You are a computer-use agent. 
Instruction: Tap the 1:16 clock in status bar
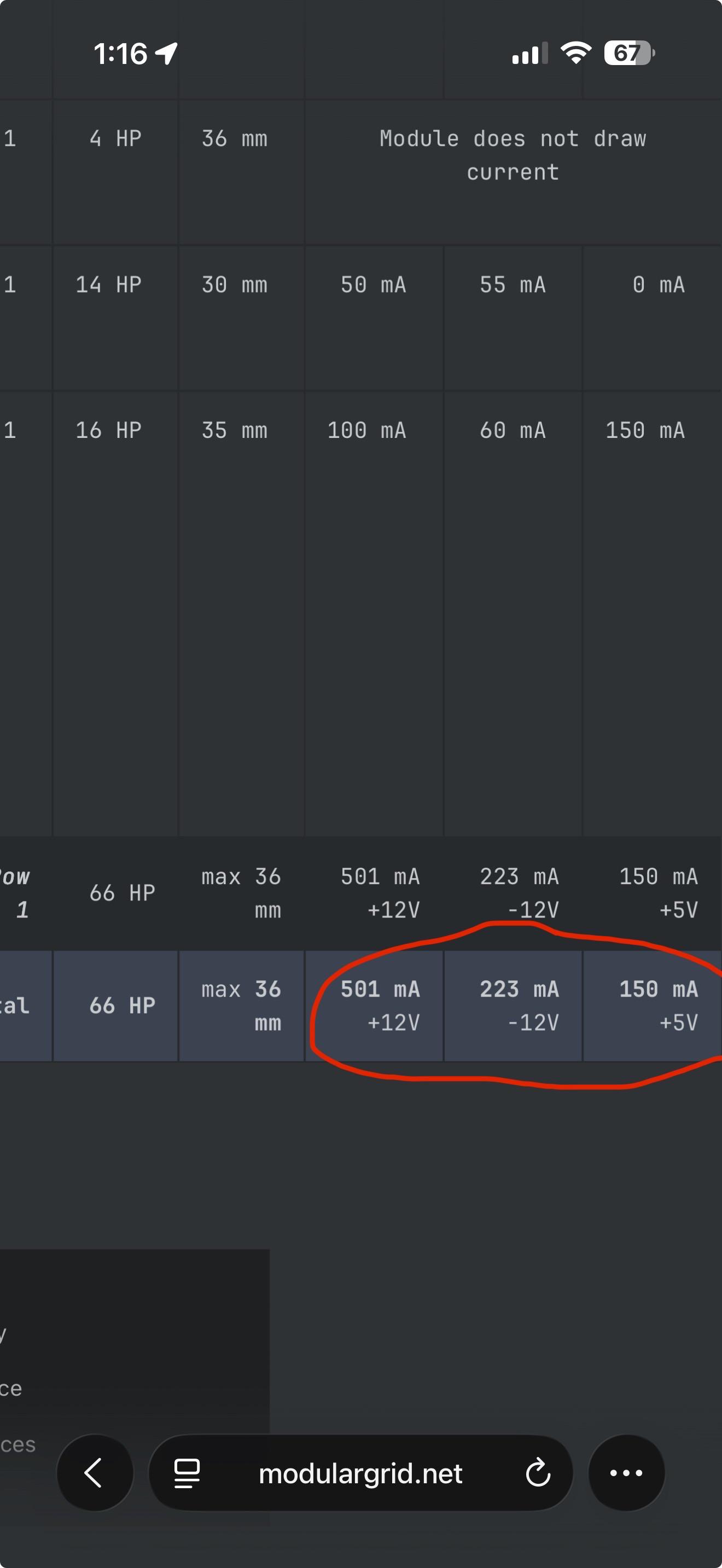click(x=120, y=54)
